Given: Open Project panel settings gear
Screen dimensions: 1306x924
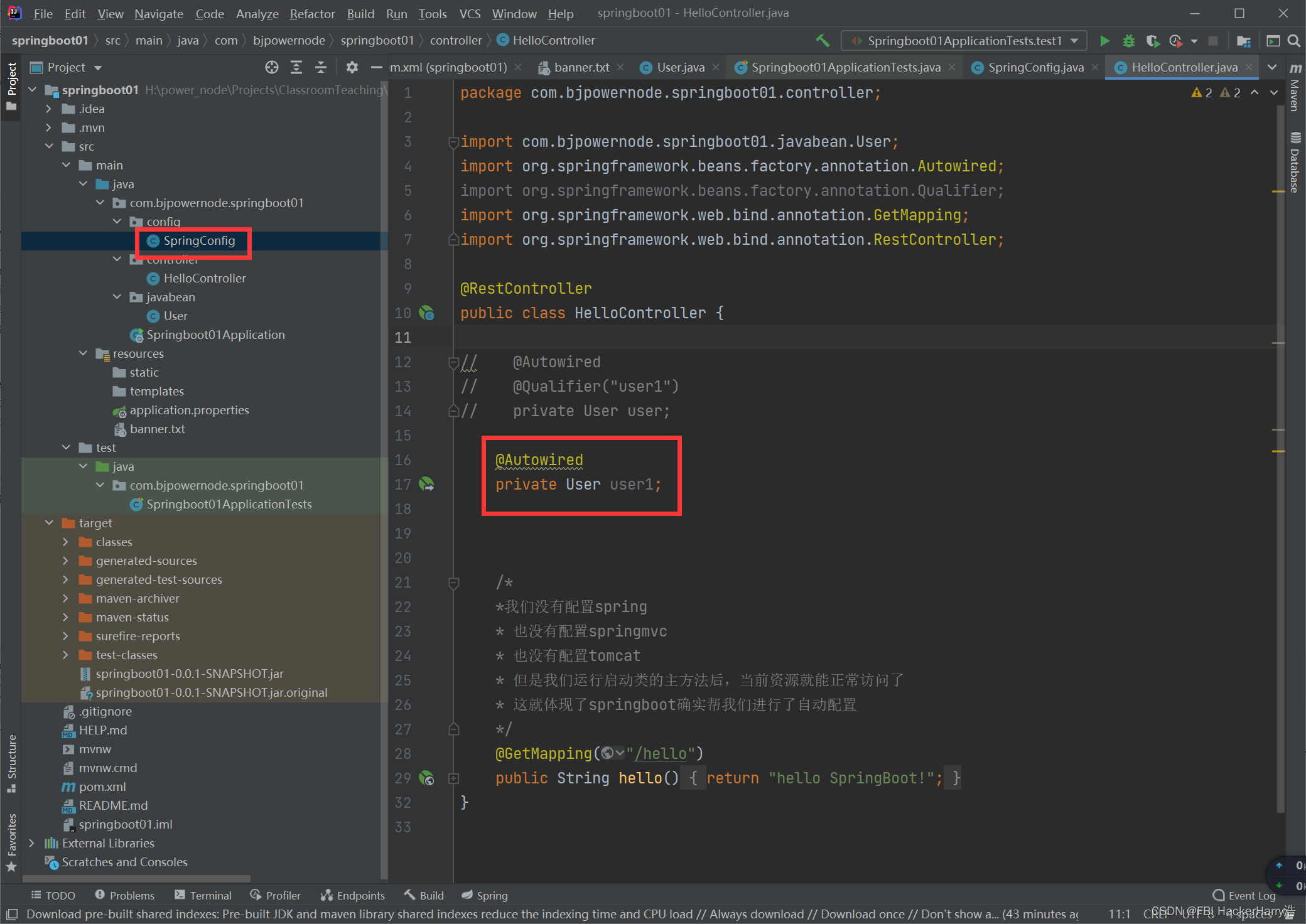Looking at the screenshot, I should pos(352,67).
